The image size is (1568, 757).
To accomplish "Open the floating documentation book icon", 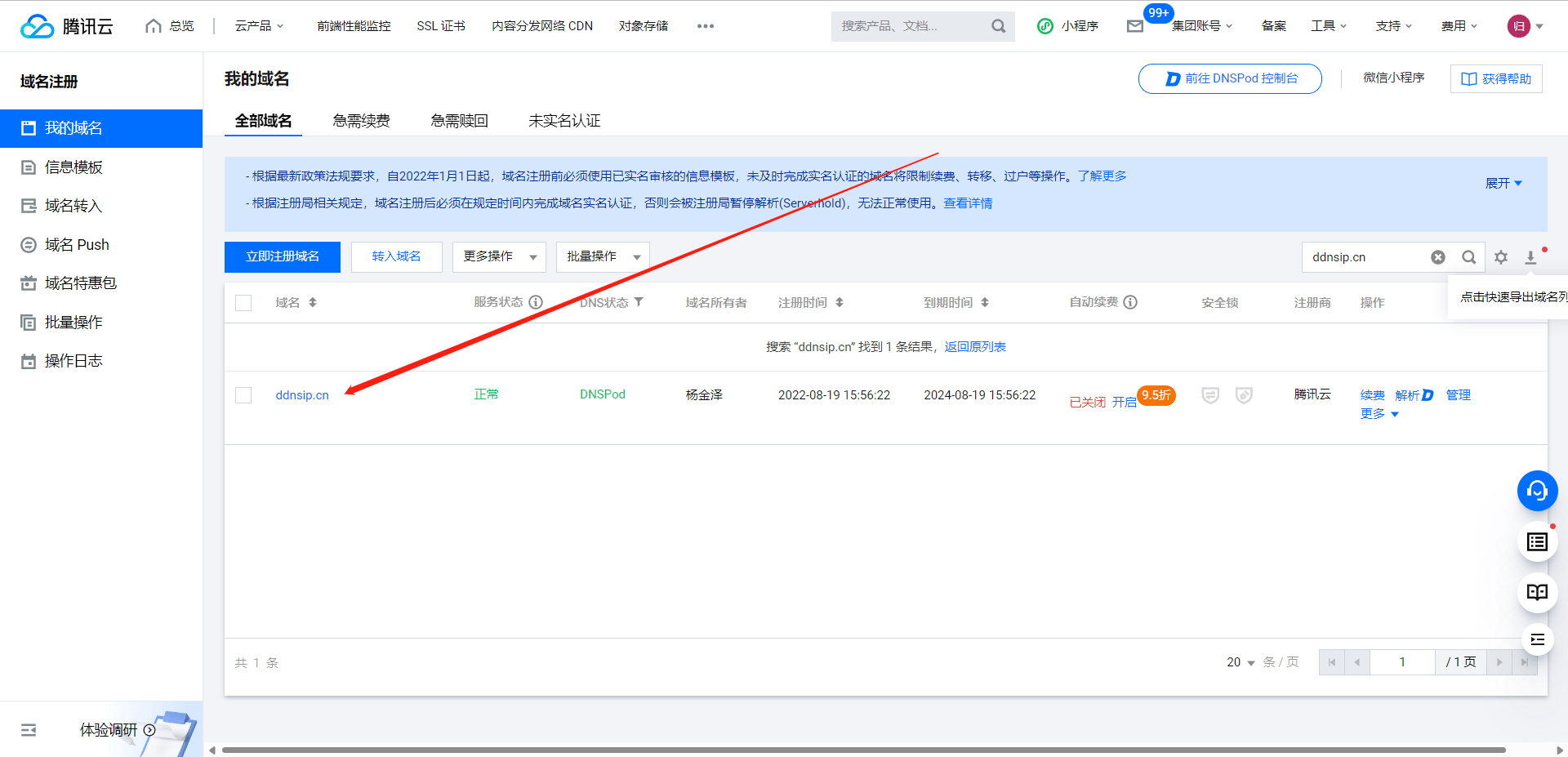I will [x=1537, y=592].
